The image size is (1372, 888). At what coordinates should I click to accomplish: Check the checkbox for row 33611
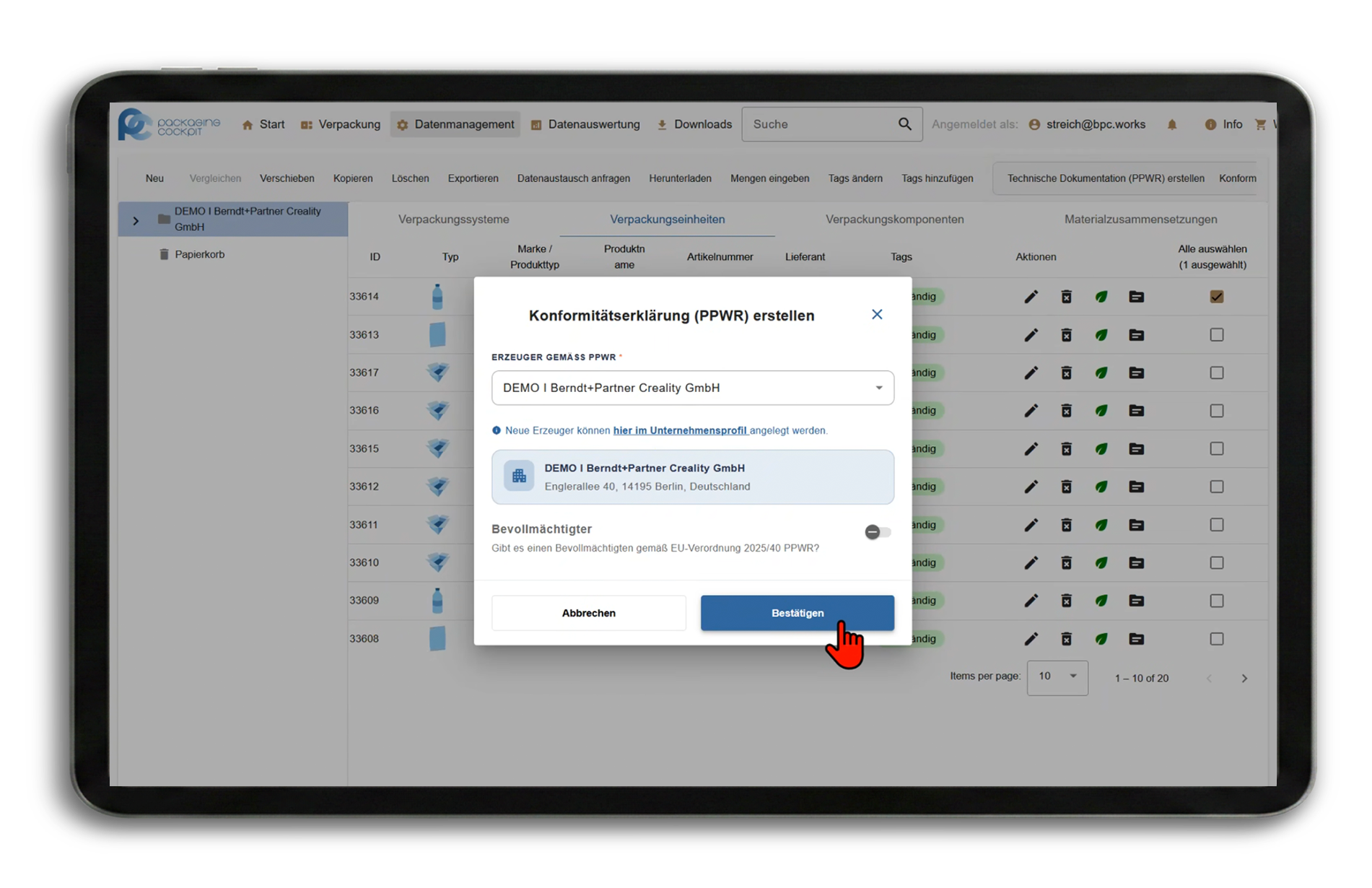coord(1217,525)
